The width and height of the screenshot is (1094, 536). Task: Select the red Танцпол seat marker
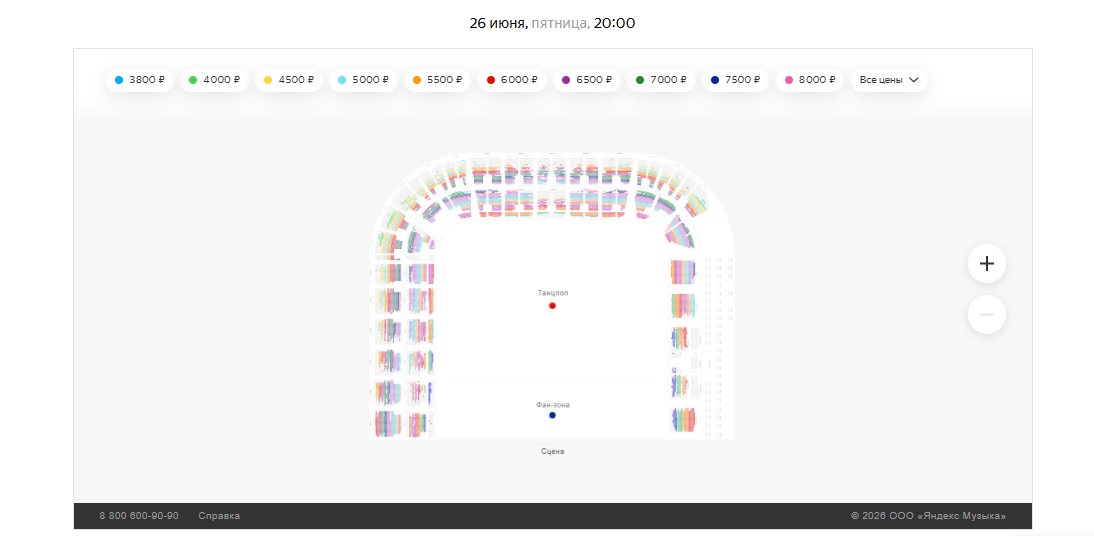[552, 306]
